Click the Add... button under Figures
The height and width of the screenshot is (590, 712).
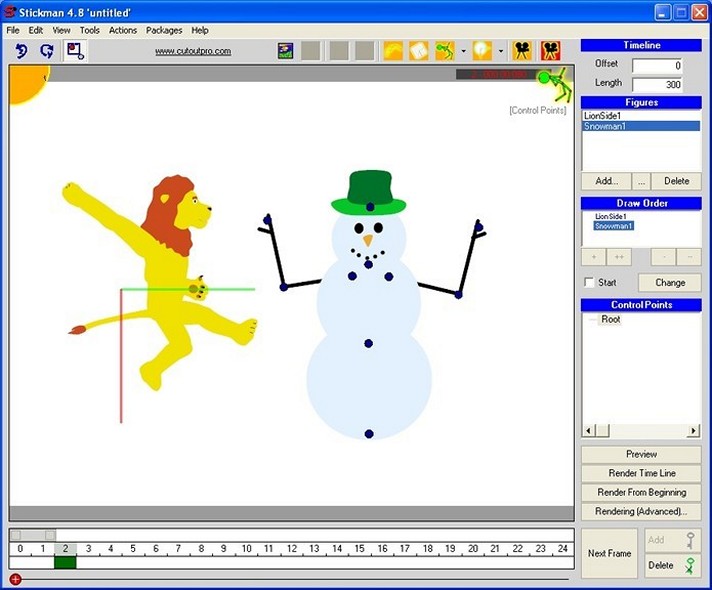pos(606,181)
